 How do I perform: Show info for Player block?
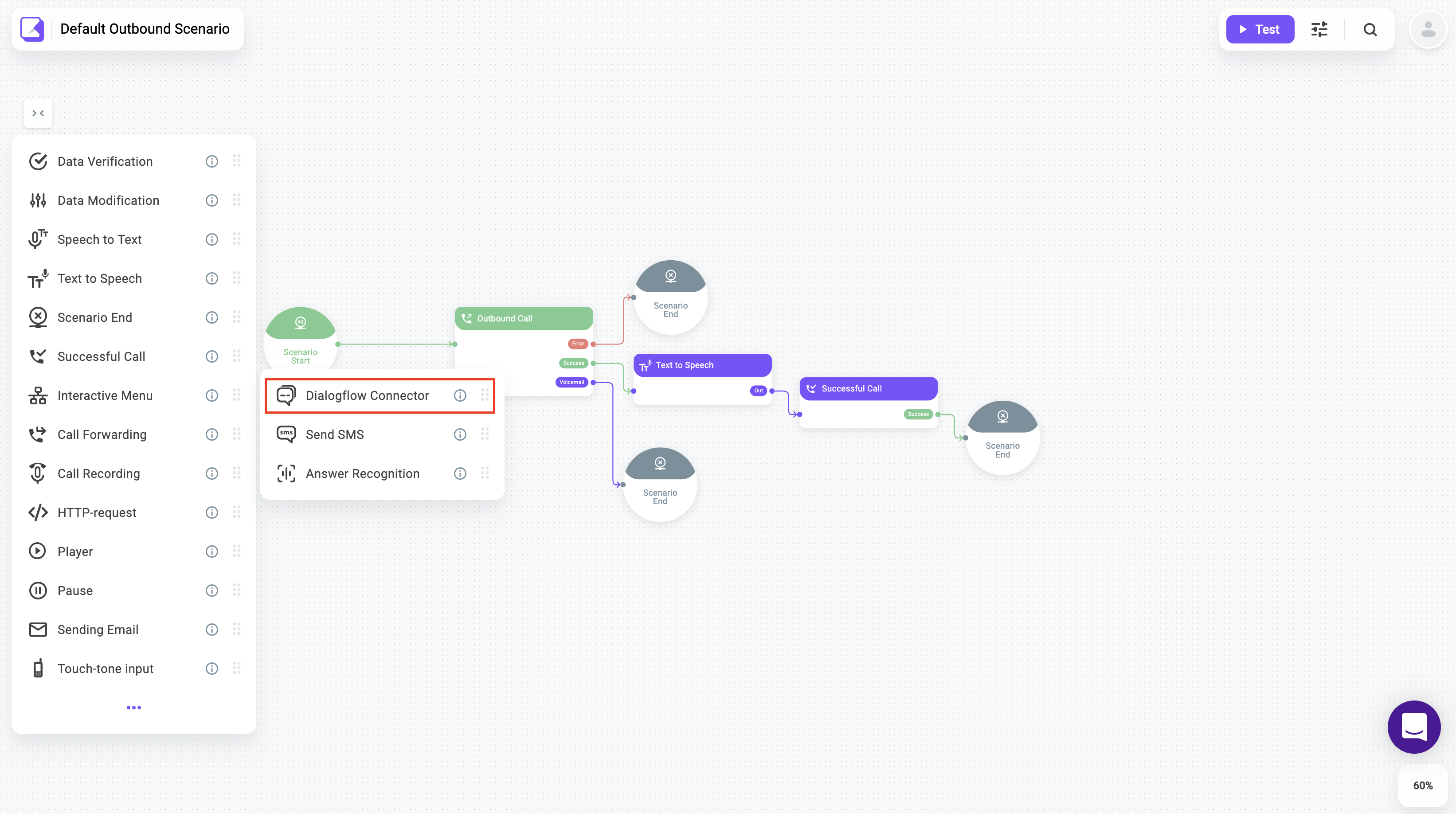pos(212,552)
